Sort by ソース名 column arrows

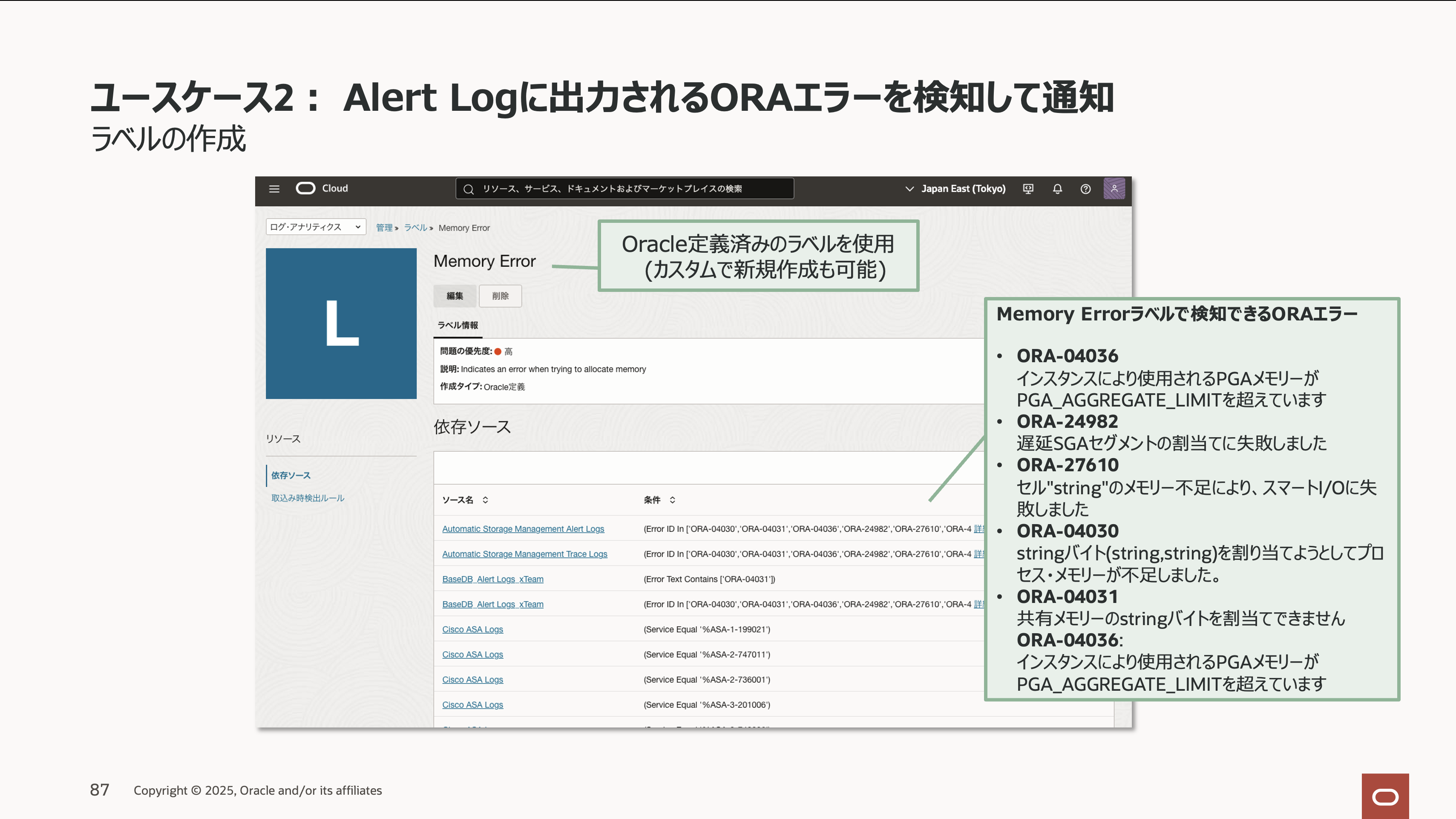point(486,500)
